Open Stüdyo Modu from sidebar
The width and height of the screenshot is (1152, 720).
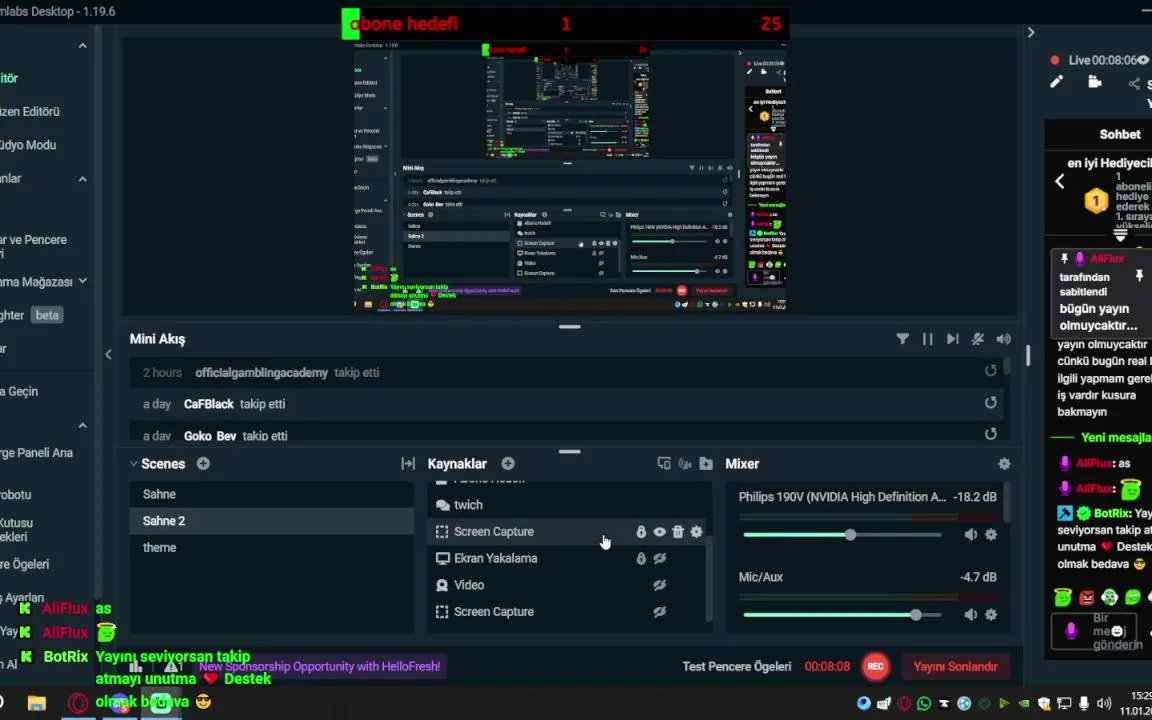pos(28,145)
